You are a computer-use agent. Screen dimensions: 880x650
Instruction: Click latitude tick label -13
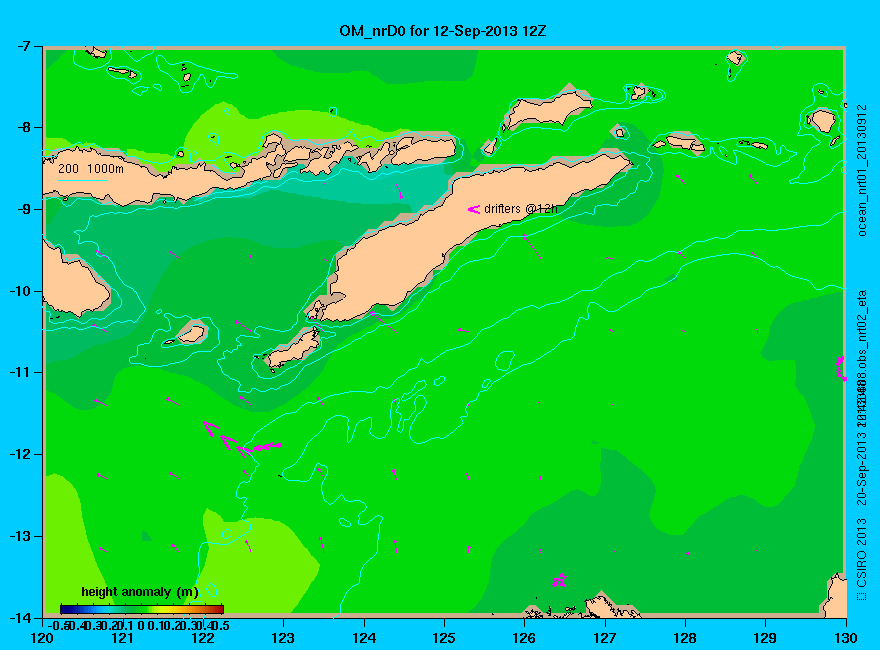point(20,536)
